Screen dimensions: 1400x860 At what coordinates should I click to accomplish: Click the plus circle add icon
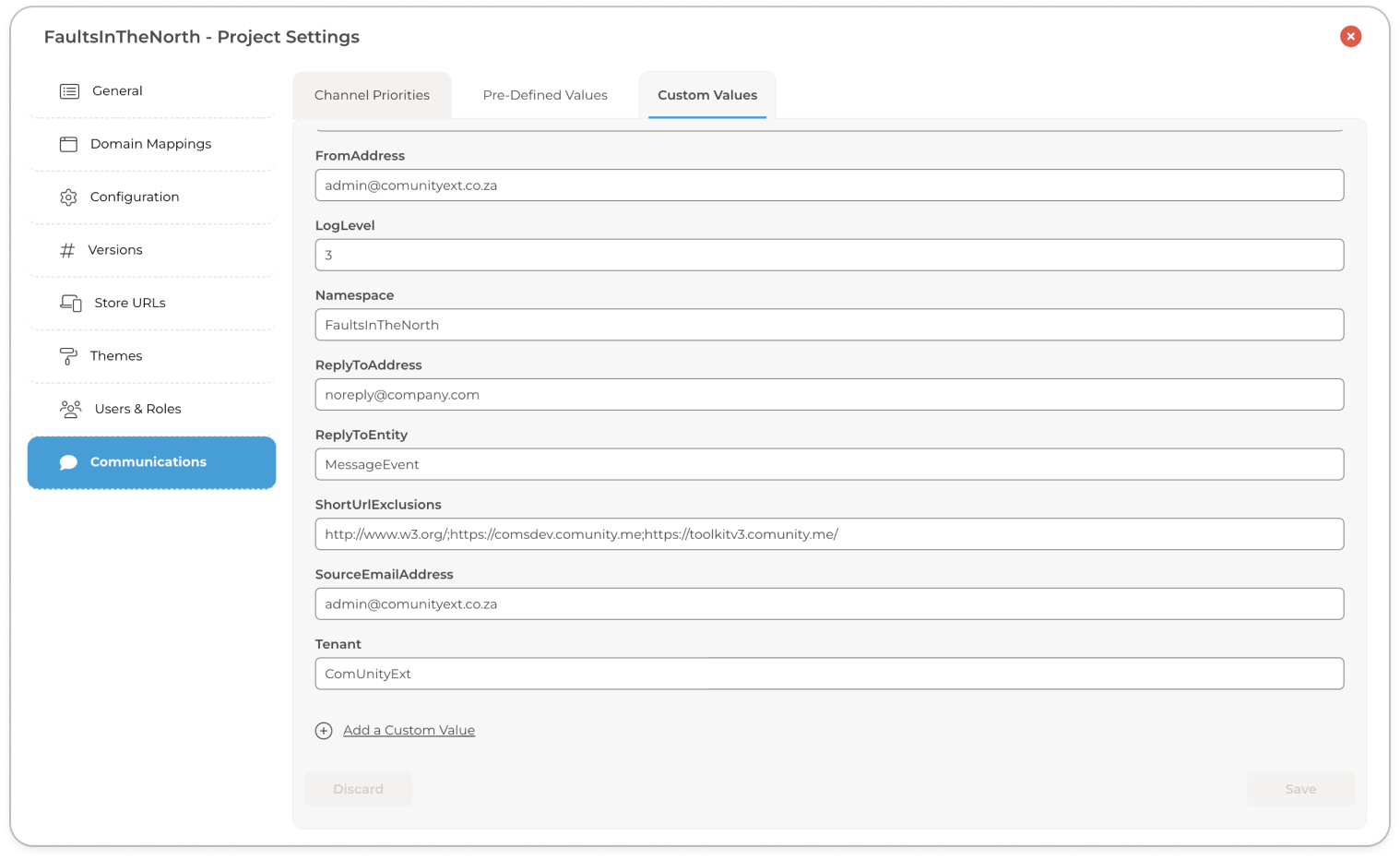[324, 731]
